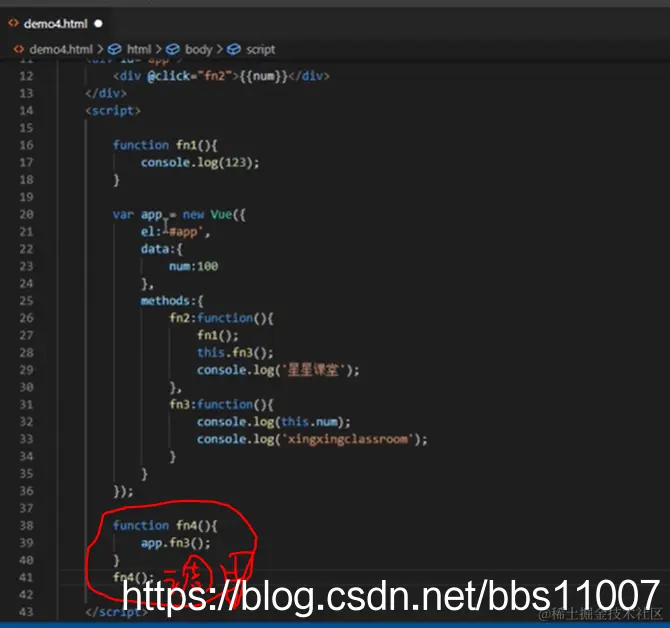Click 'this.fn3();' on line 28
This screenshot has width=670, height=628.
[x=235, y=353]
